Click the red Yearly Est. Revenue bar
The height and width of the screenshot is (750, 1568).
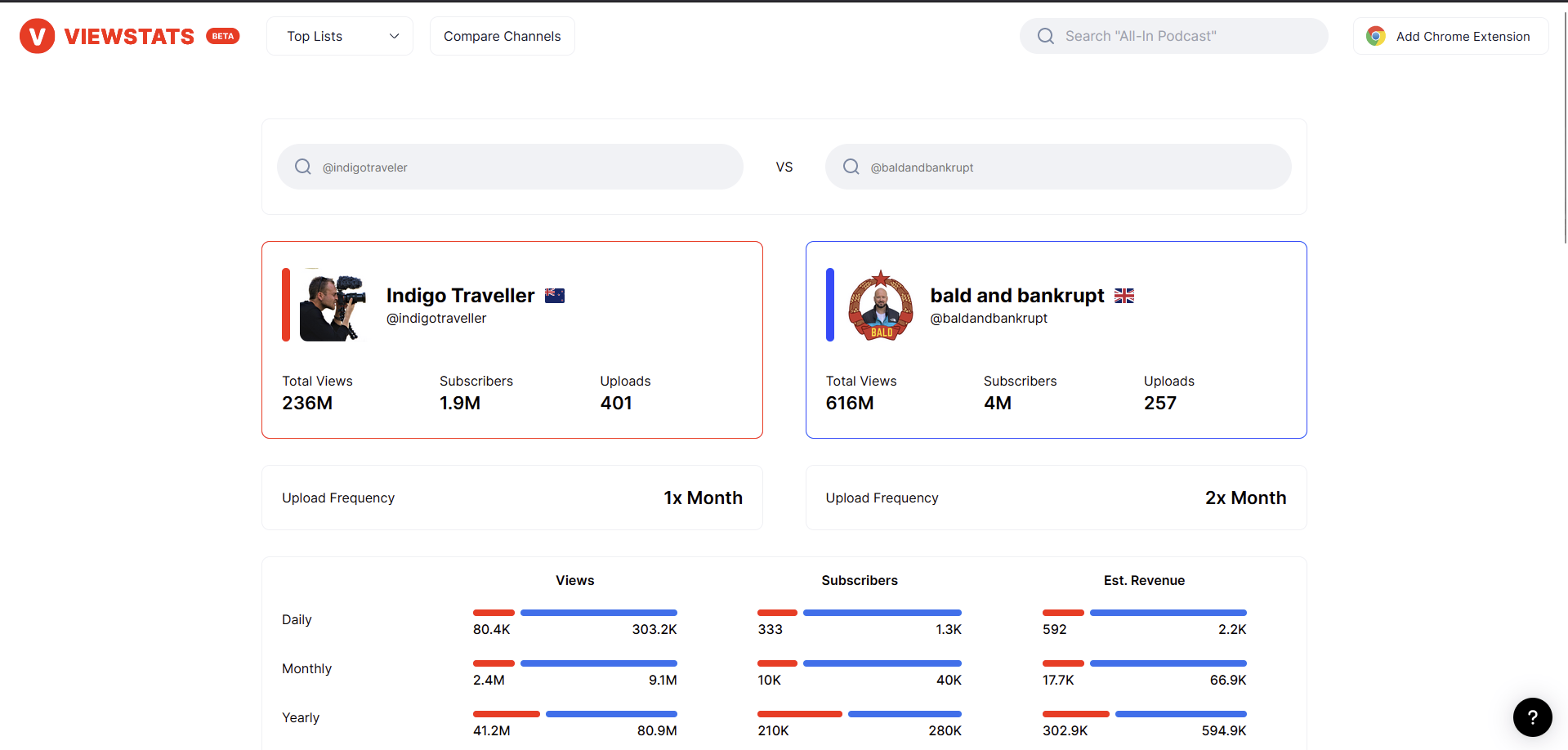[1076, 714]
